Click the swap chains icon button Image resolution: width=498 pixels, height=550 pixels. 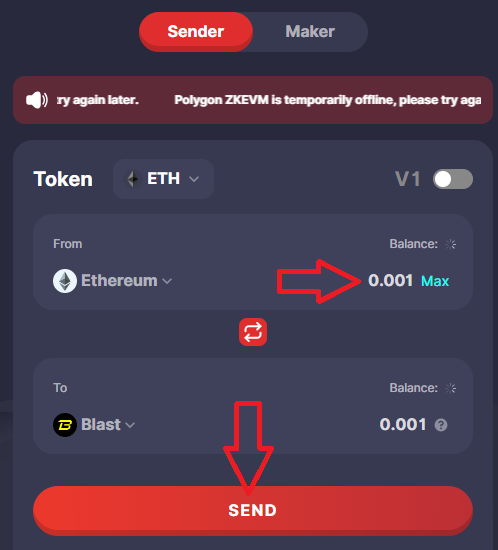[x=253, y=332]
